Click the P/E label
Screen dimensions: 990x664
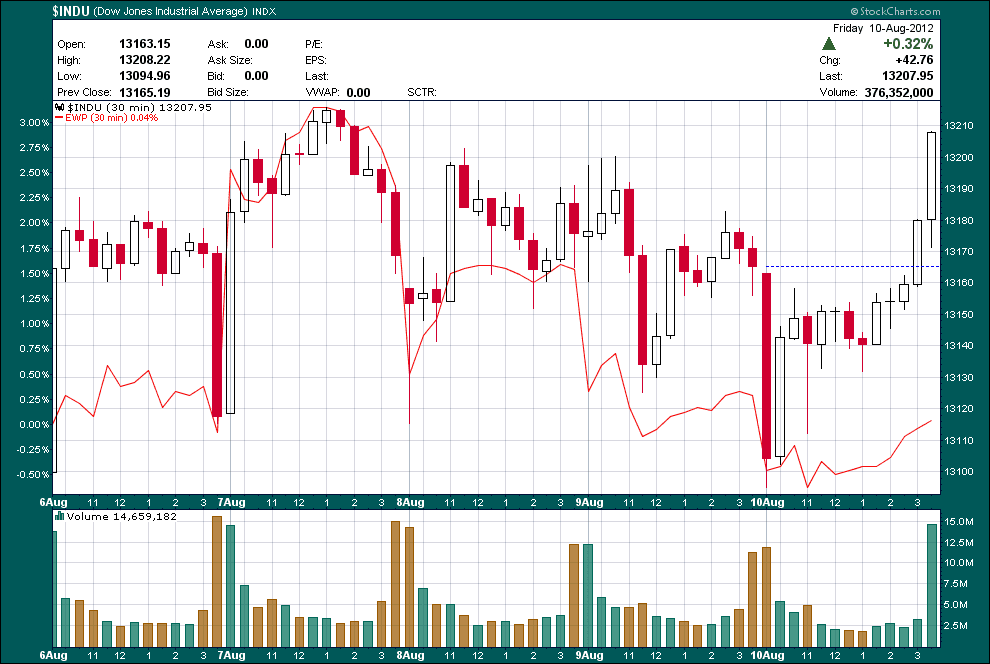point(314,44)
